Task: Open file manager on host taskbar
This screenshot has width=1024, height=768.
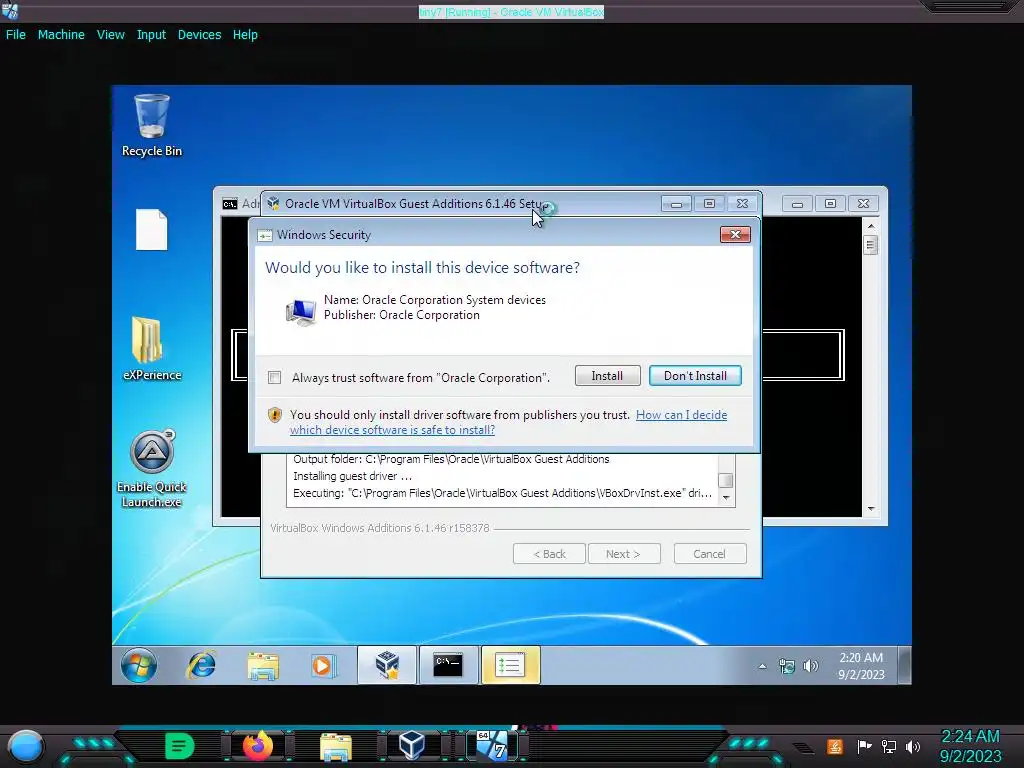Action: (336, 746)
